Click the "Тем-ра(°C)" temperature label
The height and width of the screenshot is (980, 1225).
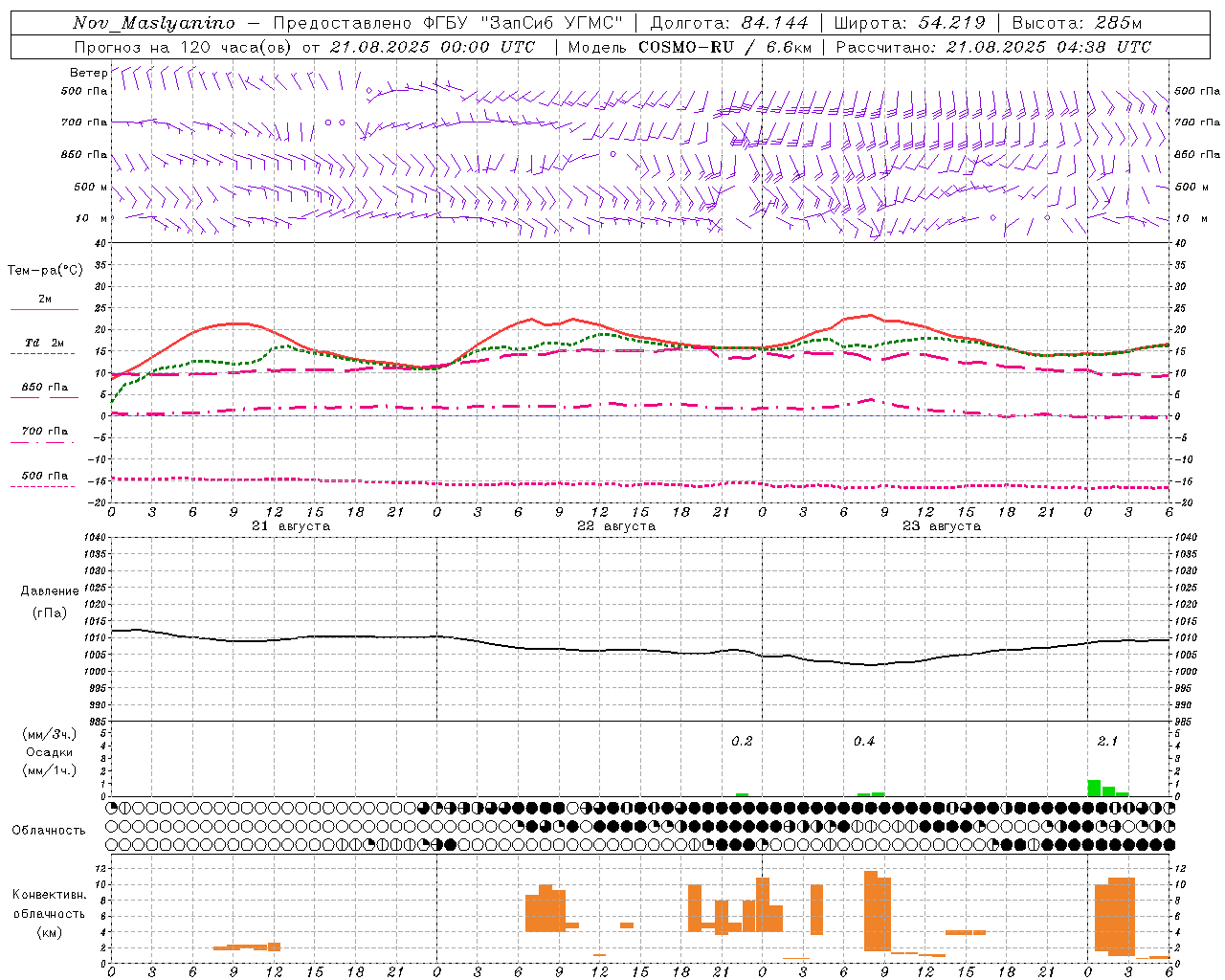(45, 270)
